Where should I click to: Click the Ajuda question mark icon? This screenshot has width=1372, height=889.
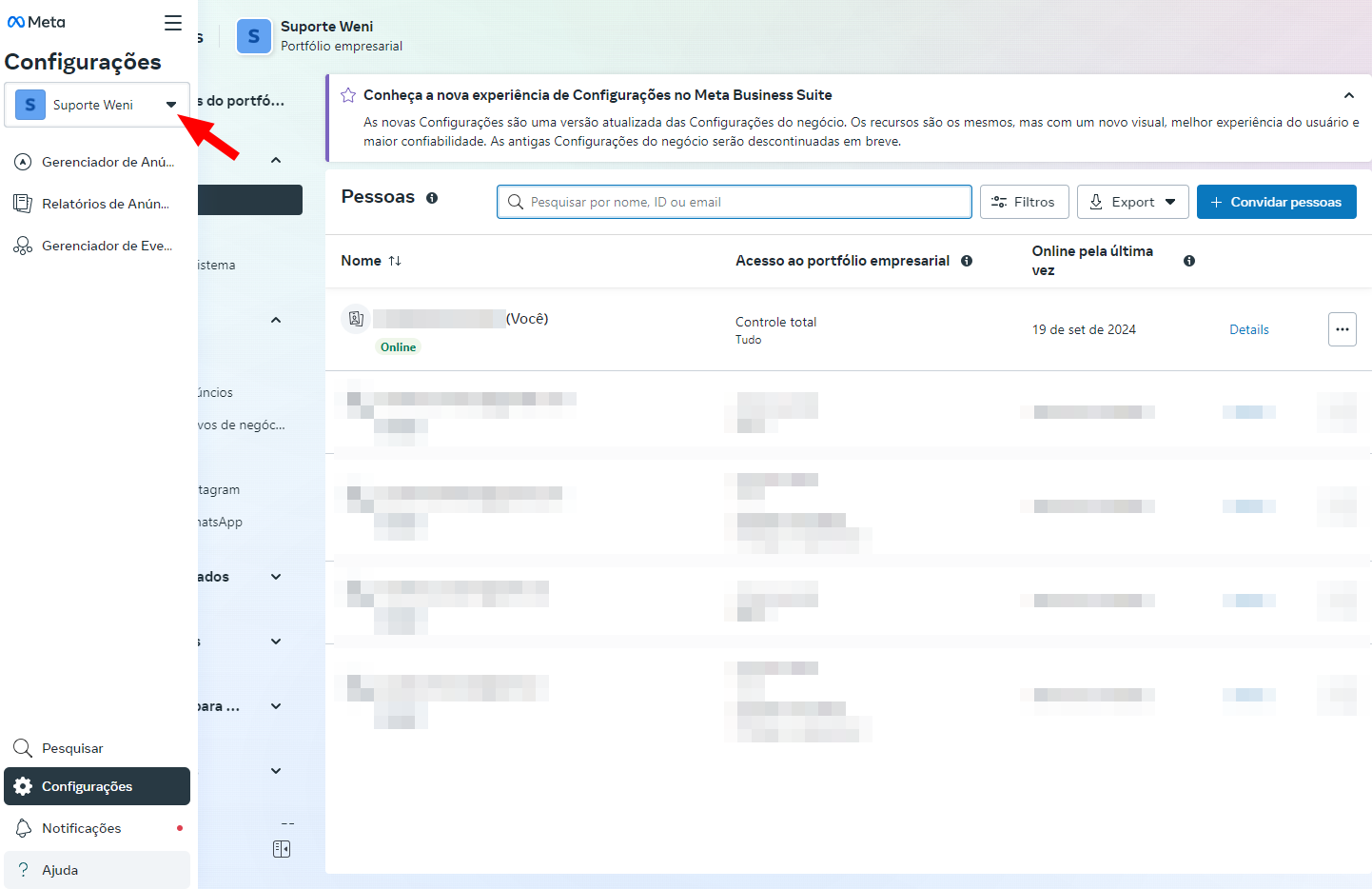(x=21, y=869)
